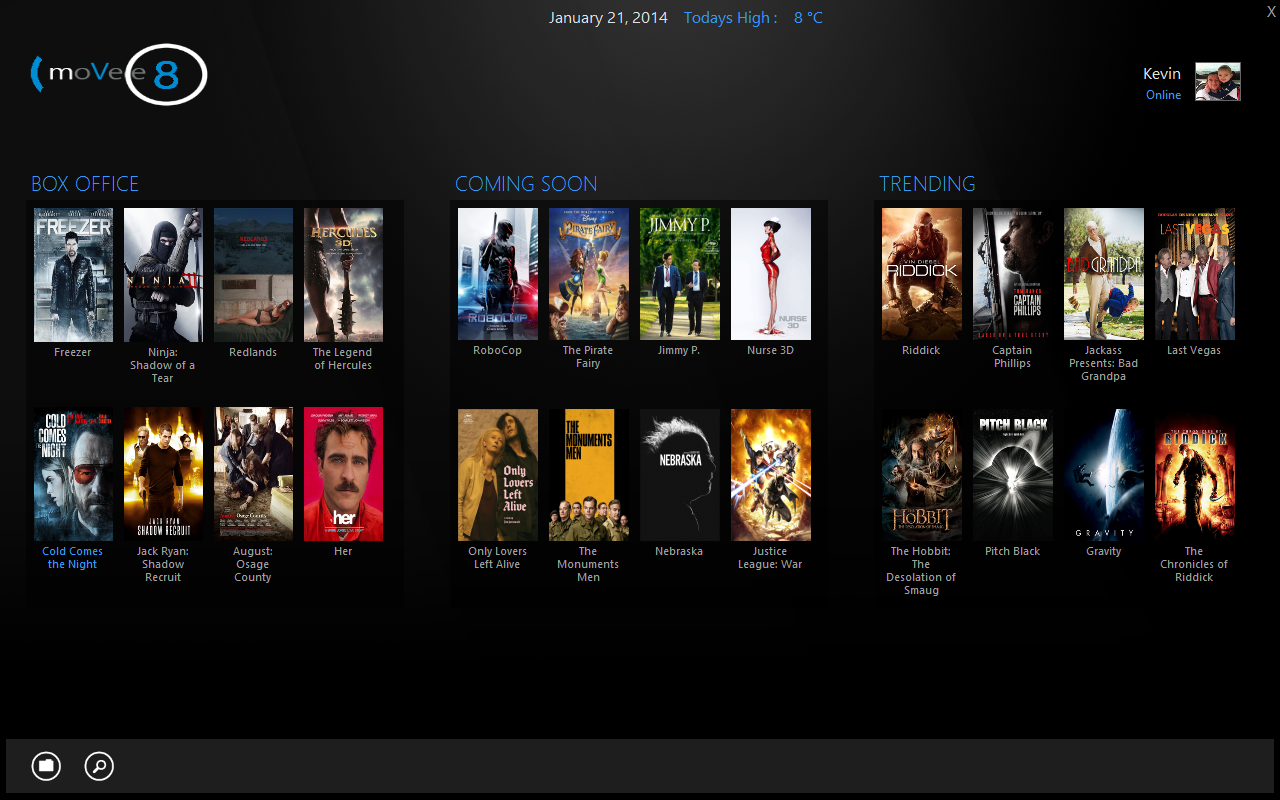Open The Legend of Hercules poster
Image resolution: width=1280 pixels, height=800 pixels.
click(343, 275)
